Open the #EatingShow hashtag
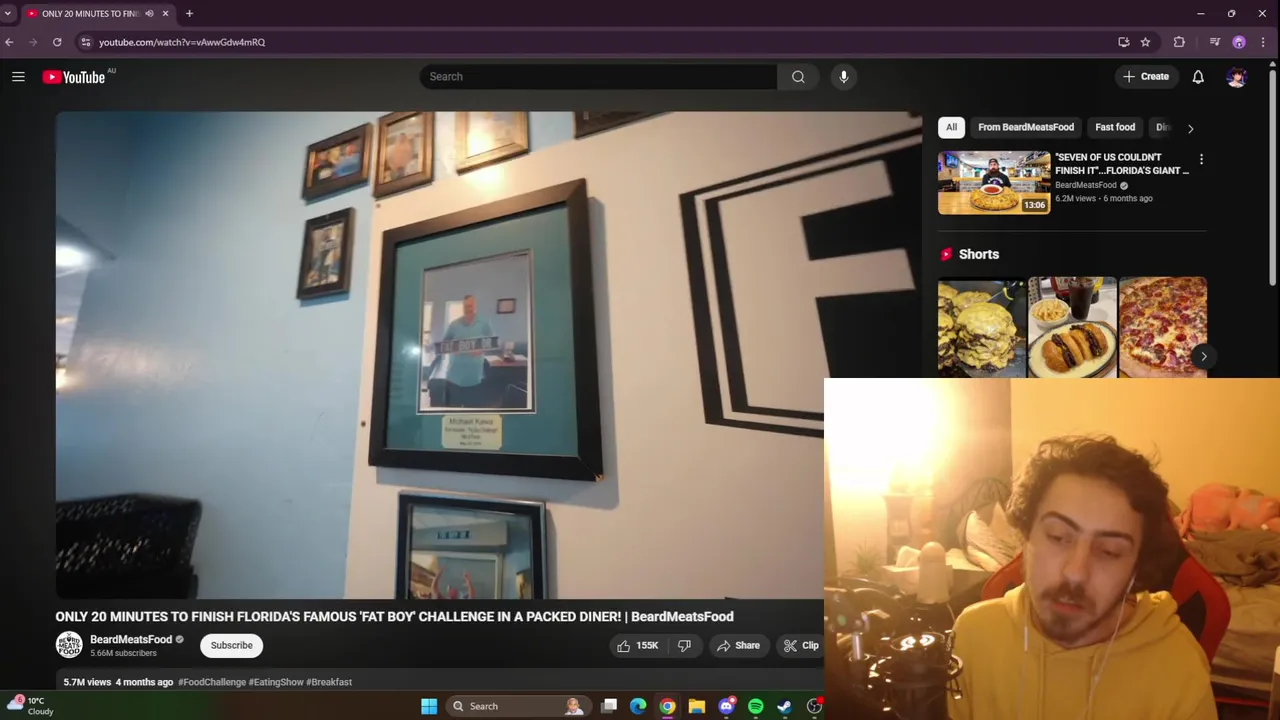This screenshot has width=1280, height=720. (276, 682)
